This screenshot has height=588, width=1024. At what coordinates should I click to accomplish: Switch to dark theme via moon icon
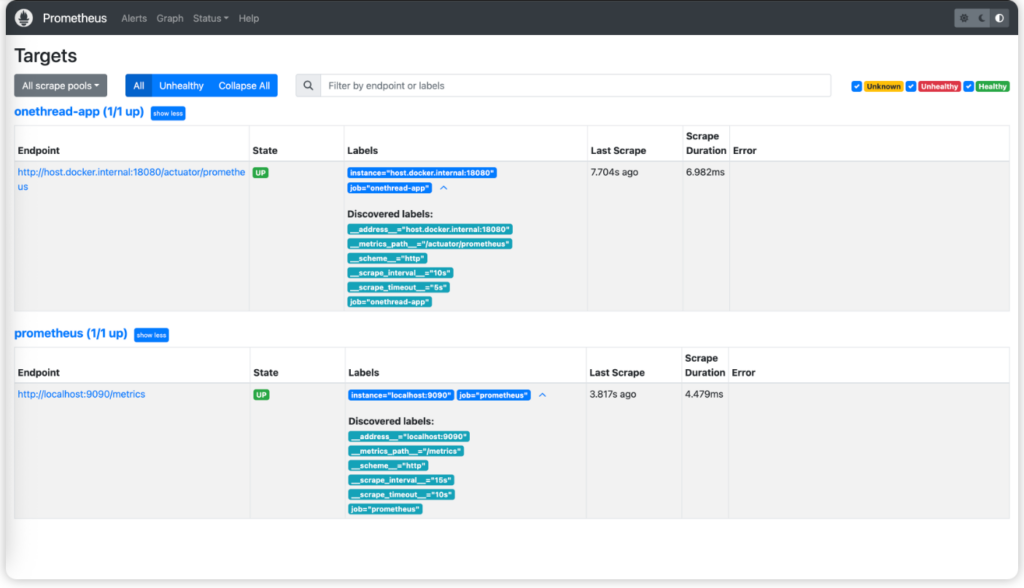click(x=981, y=18)
